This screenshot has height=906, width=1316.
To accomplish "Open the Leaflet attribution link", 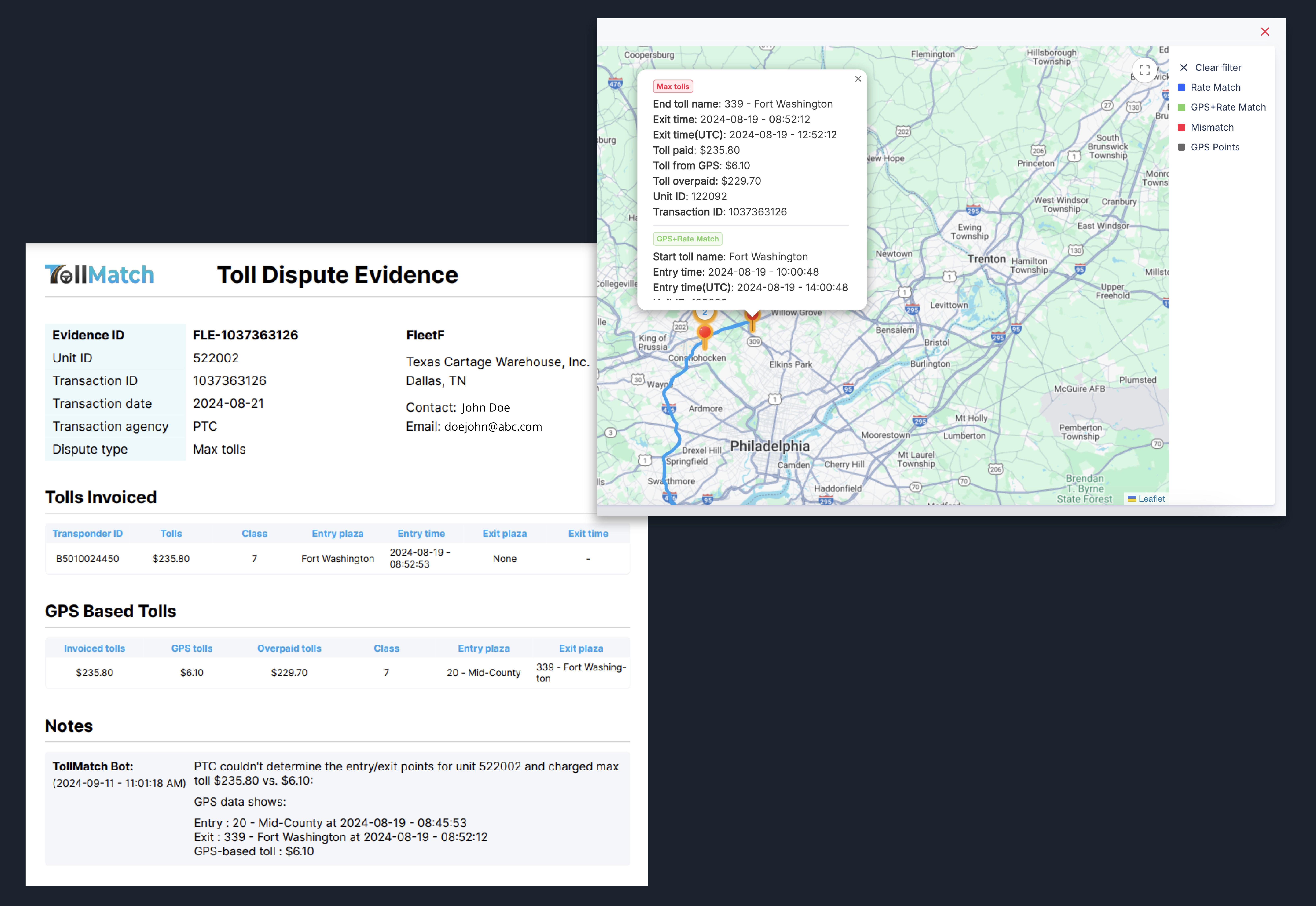I will coord(1151,499).
